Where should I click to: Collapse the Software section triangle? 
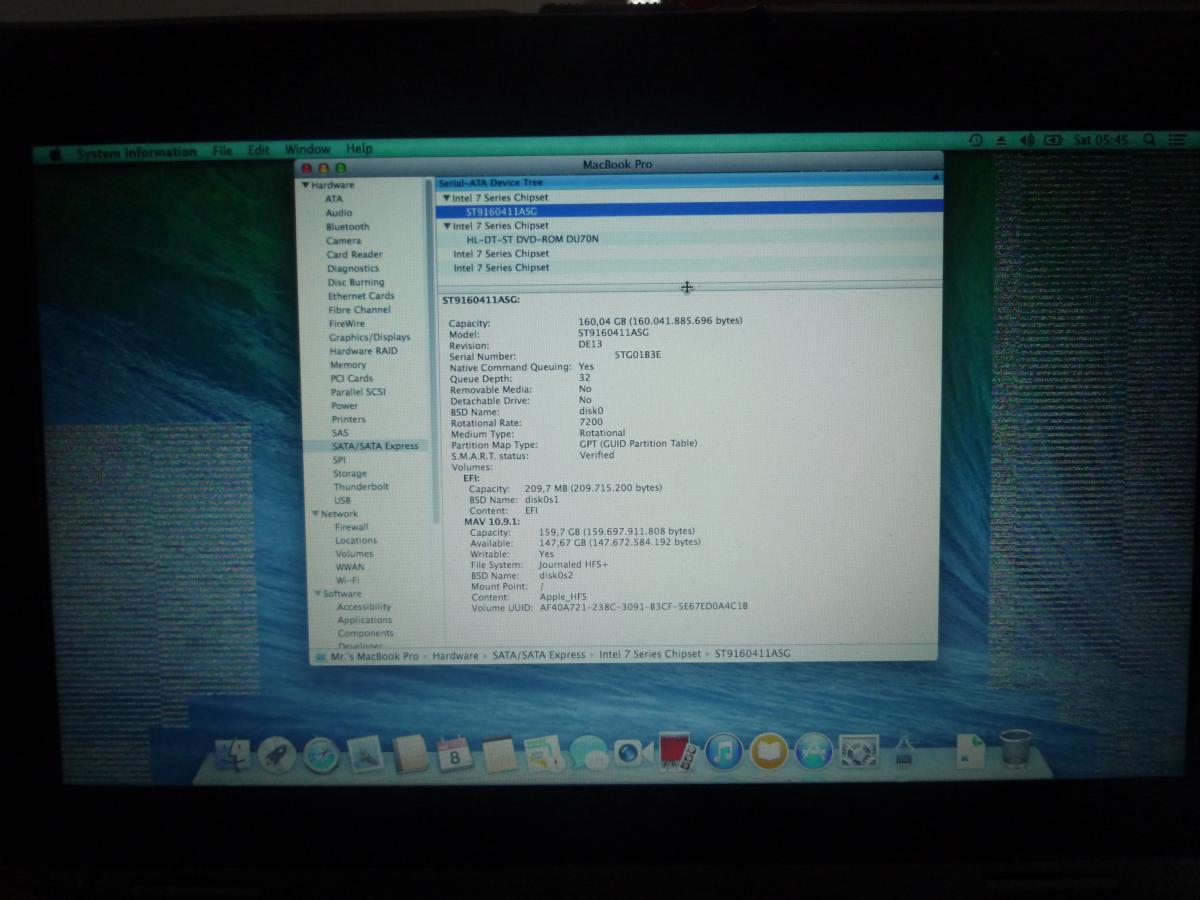[x=317, y=594]
